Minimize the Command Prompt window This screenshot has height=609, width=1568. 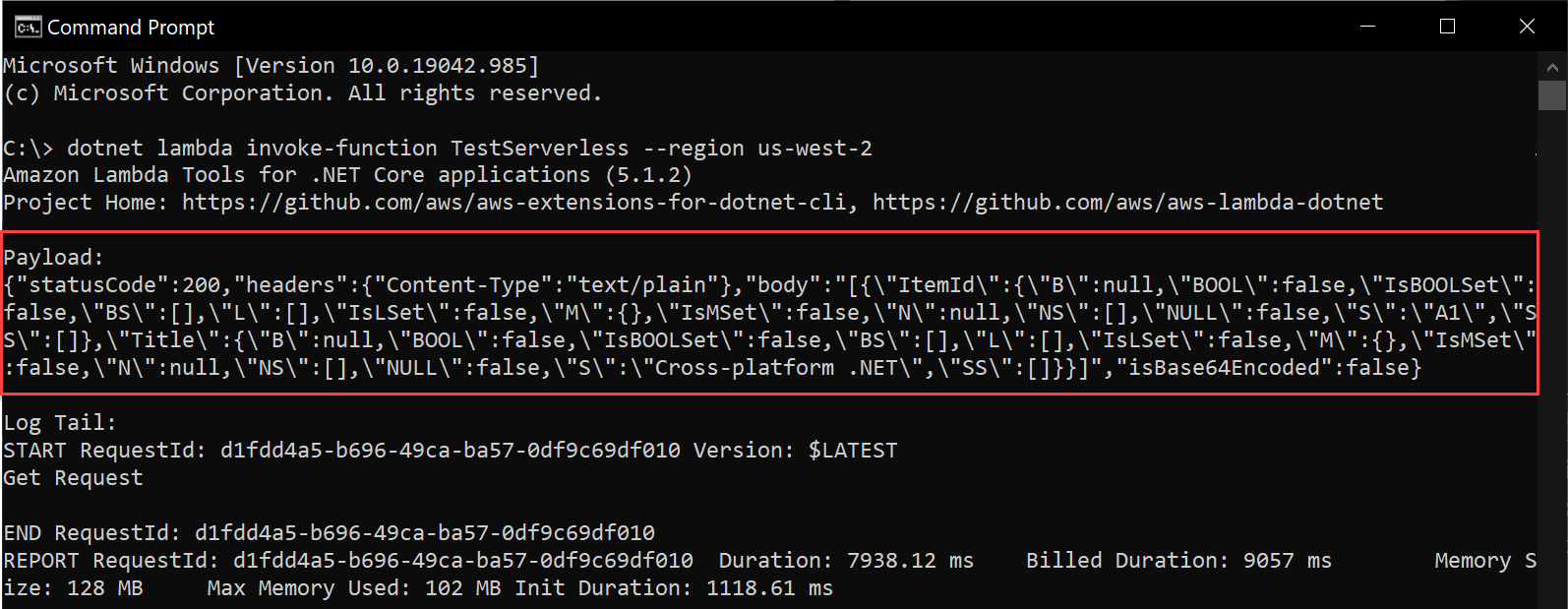1367,27
